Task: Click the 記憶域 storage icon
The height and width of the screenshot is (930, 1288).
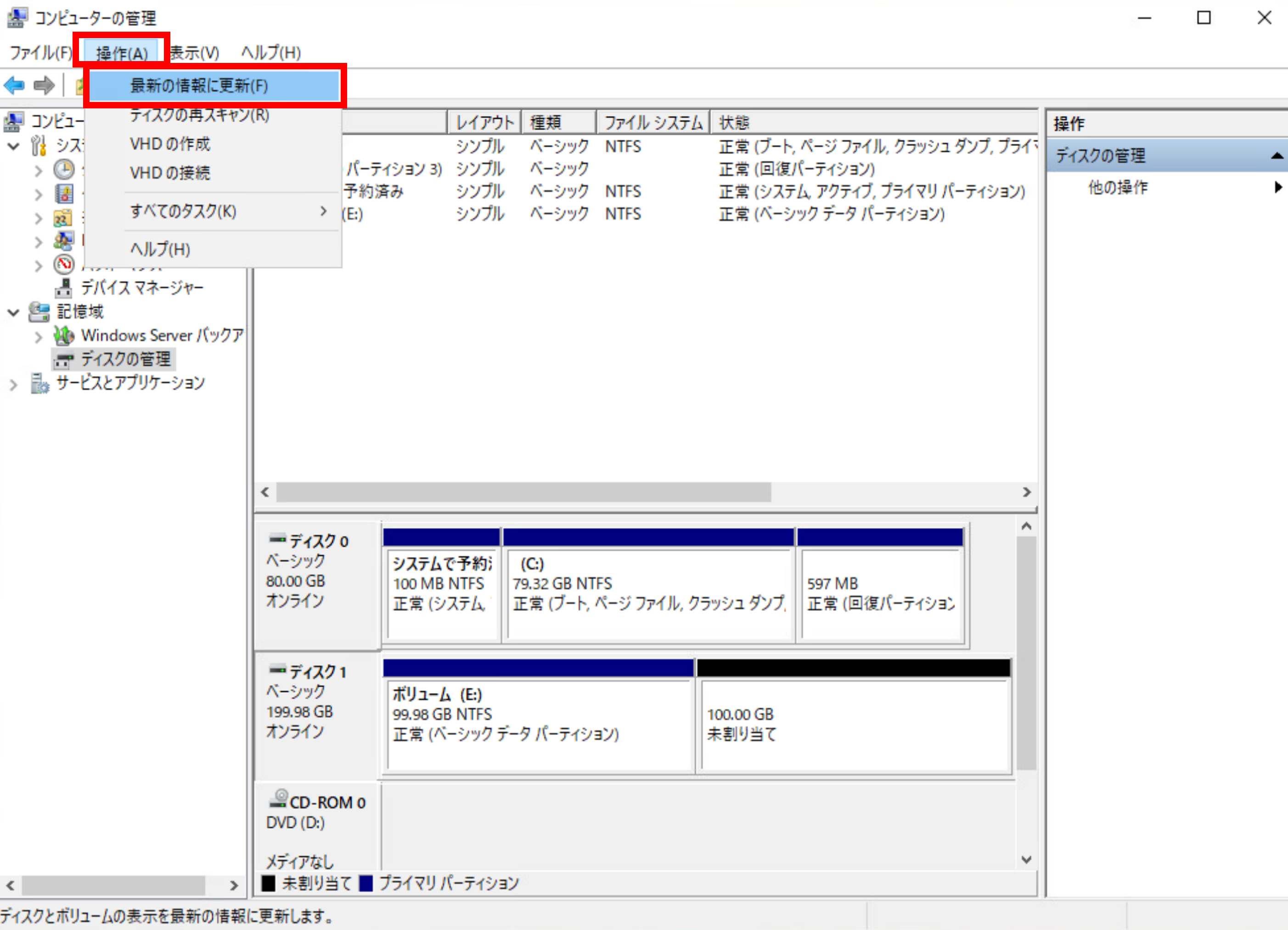Action: point(39,312)
